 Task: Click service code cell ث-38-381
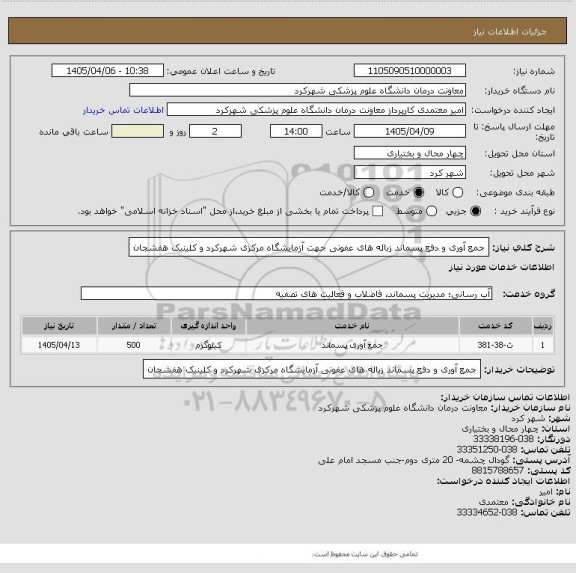coord(496,345)
